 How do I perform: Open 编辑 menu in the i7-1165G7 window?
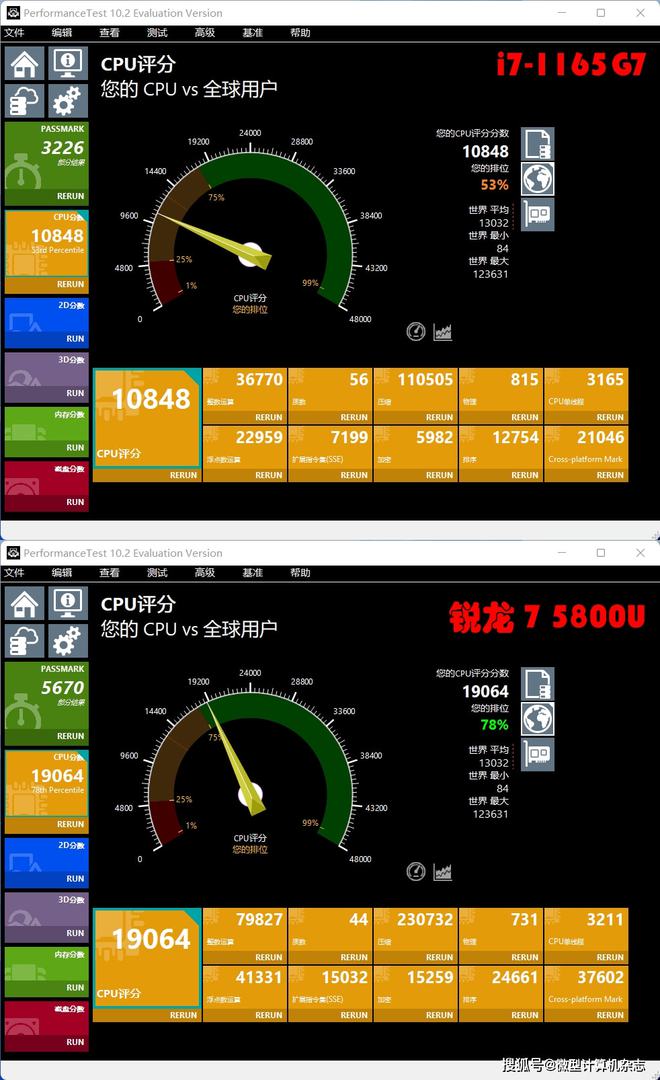point(62,32)
